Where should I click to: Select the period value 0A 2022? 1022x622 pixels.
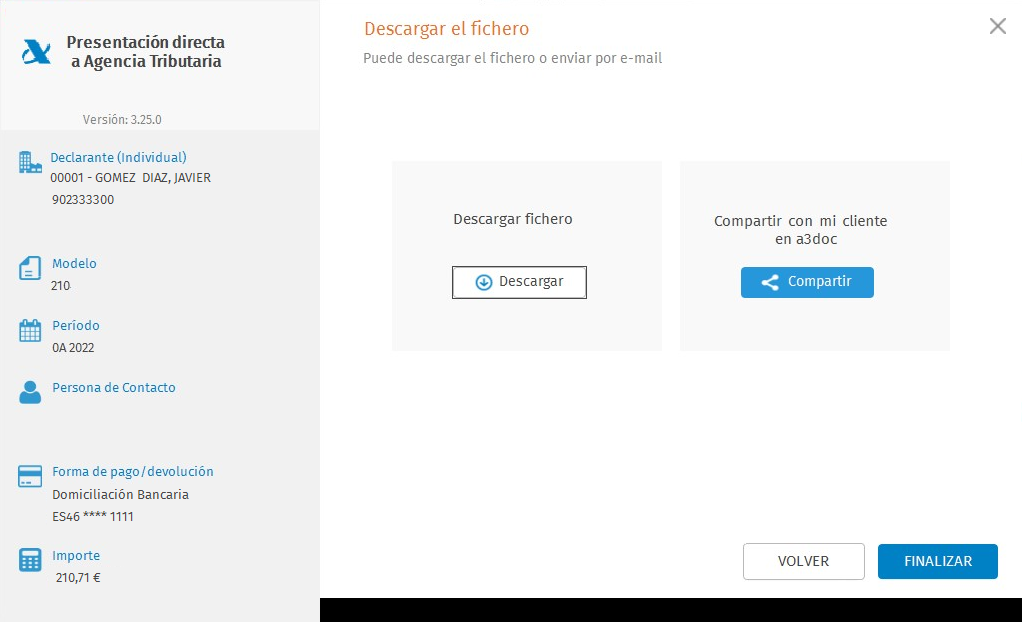(73, 348)
